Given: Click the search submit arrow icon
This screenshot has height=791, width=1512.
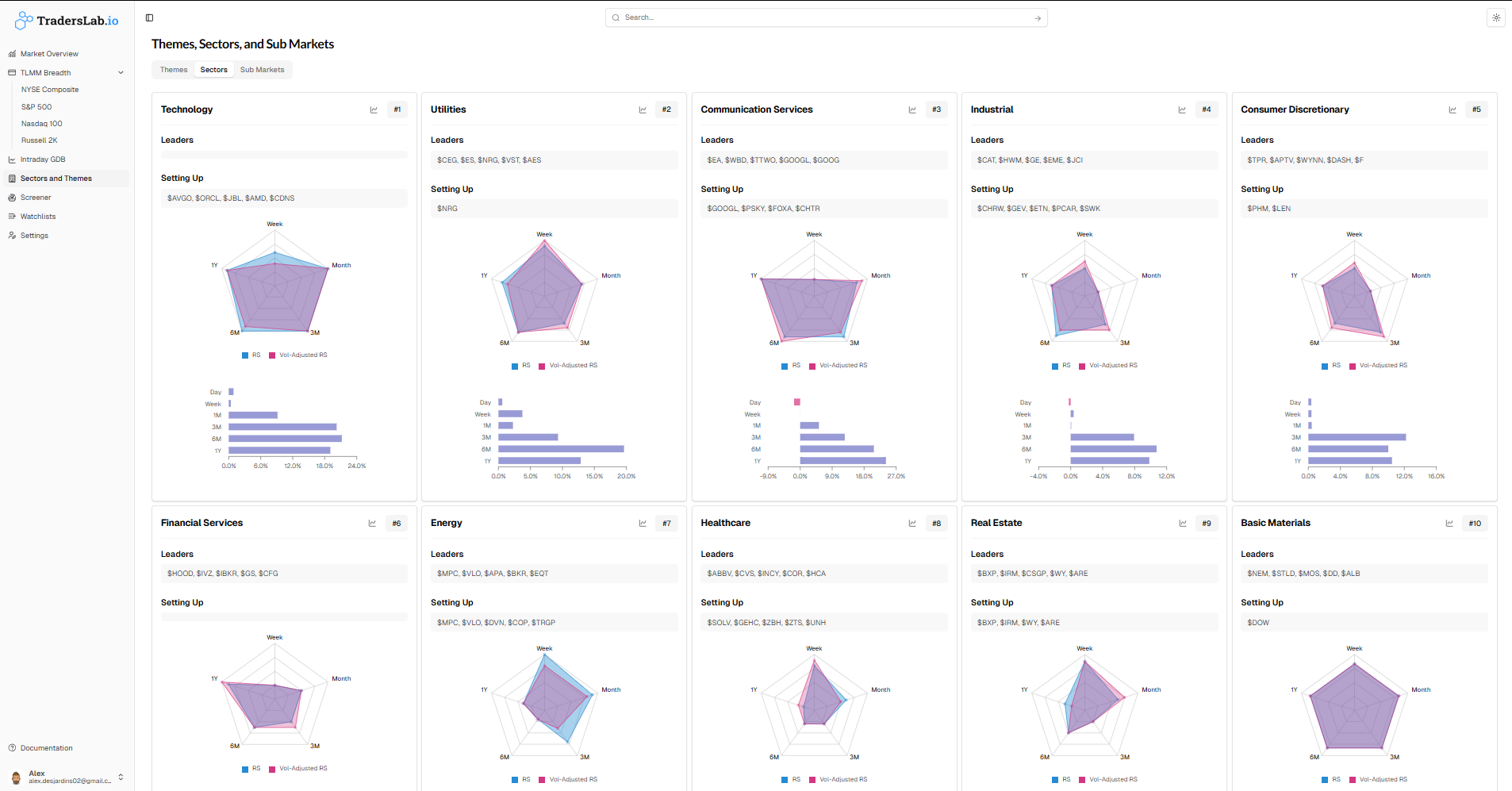Looking at the screenshot, I should click(1038, 18).
